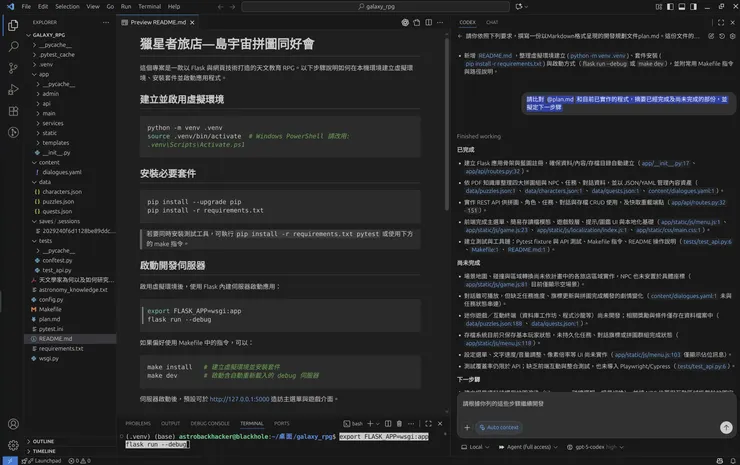Switch to the Ports panel tab
Viewport: 740px width, 465px height.
(281, 423)
